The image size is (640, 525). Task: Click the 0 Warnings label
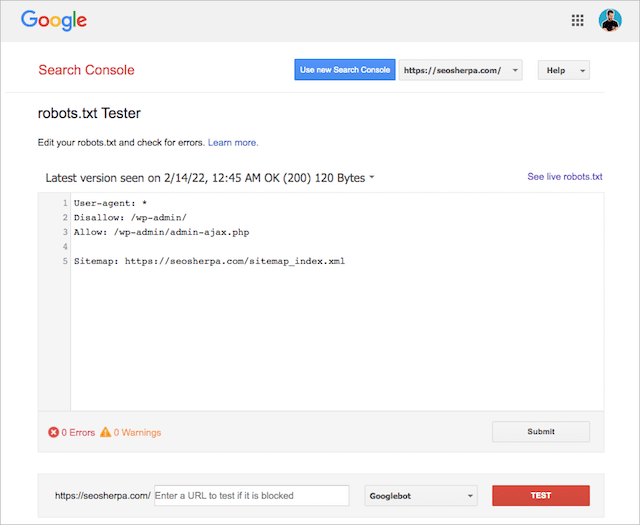click(137, 432)
